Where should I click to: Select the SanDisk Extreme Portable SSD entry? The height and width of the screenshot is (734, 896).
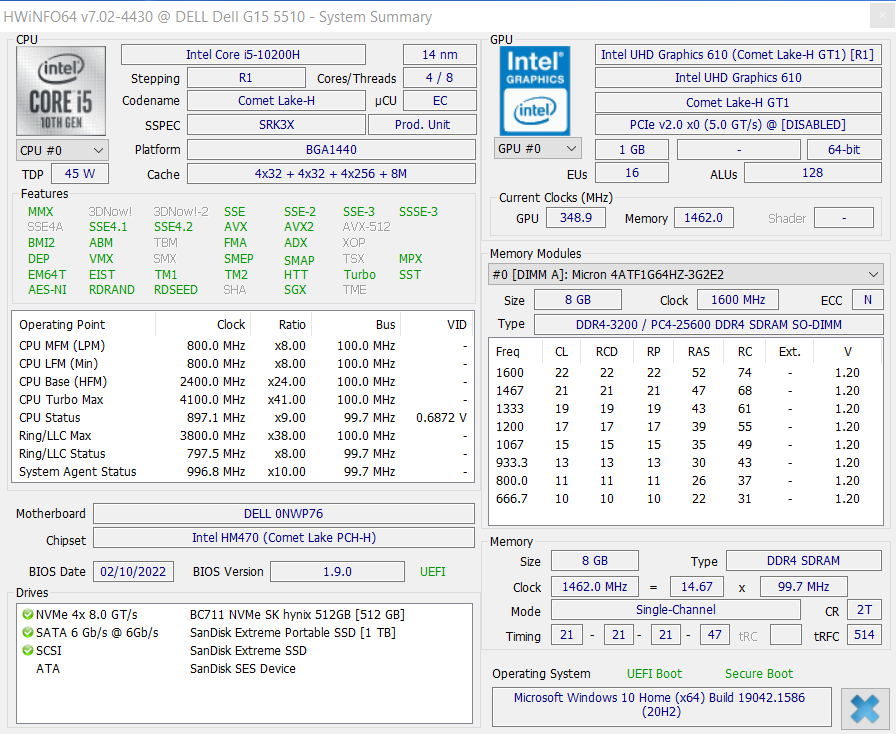point(292,633)
